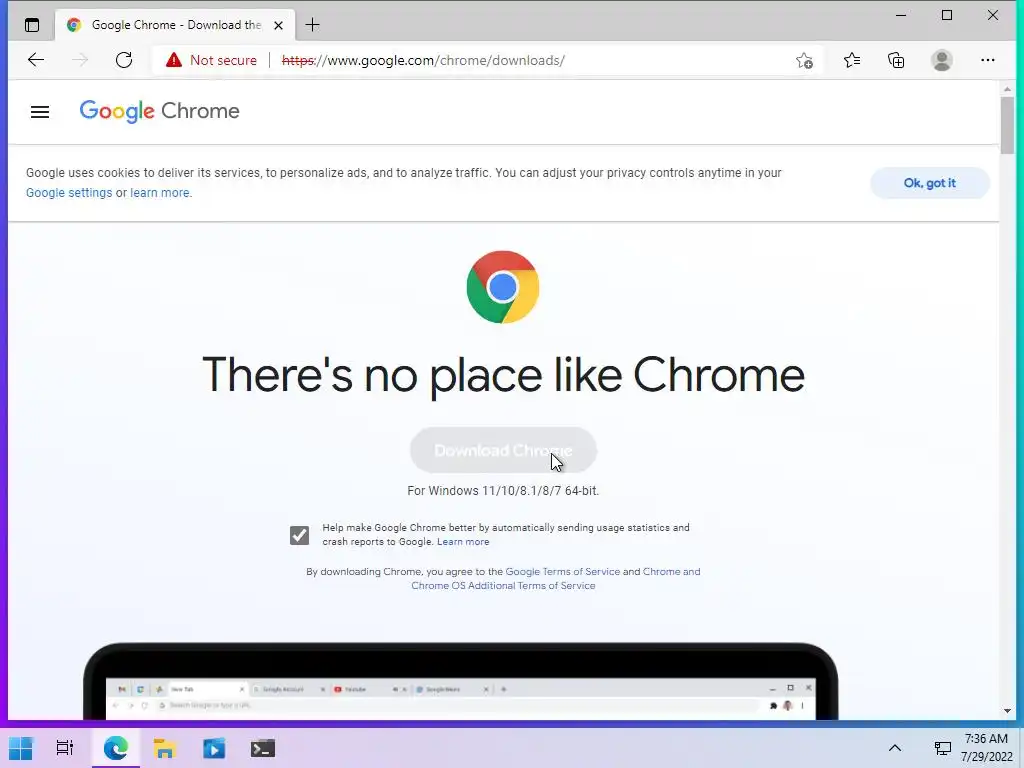This screenshot has height=768, width=1024.
Task: Show hidden system tray icons
Action: tap(895, 748)
